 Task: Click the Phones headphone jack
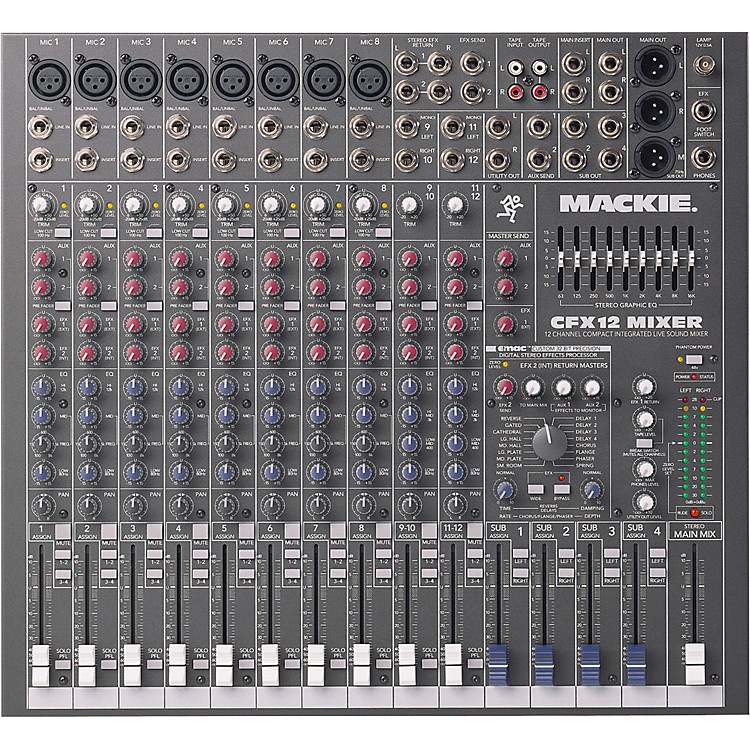coord(705,158)
